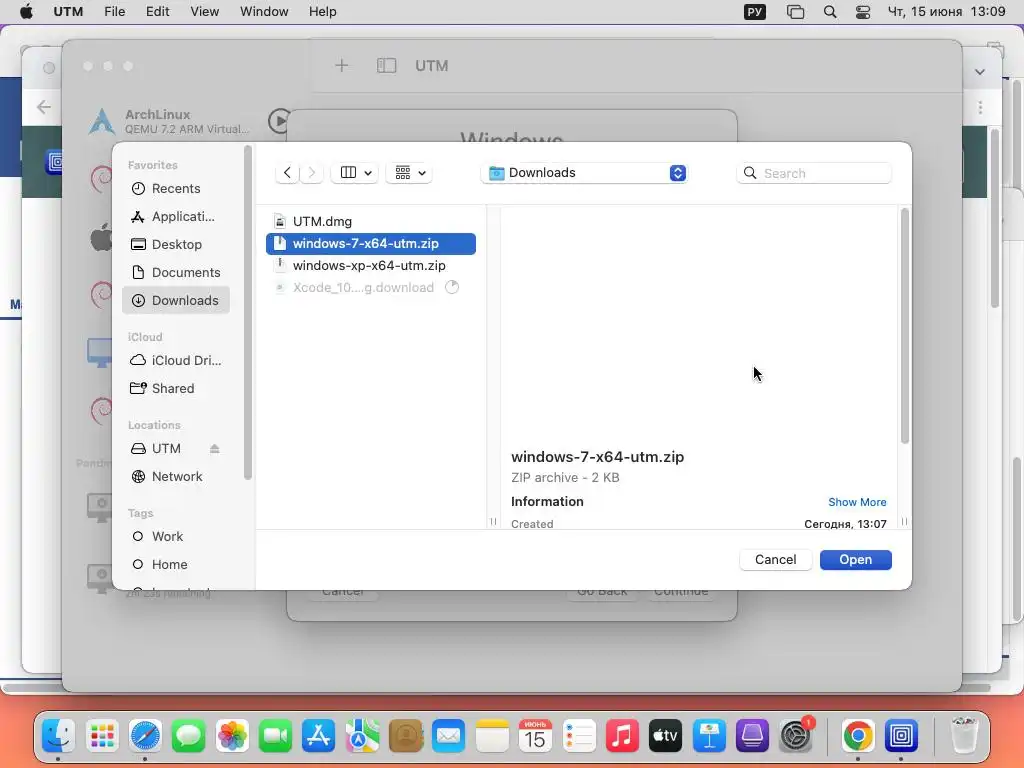Click the Search field
Screen dimensions: 1024x768
pyautogui.click(x=814, y=173)
